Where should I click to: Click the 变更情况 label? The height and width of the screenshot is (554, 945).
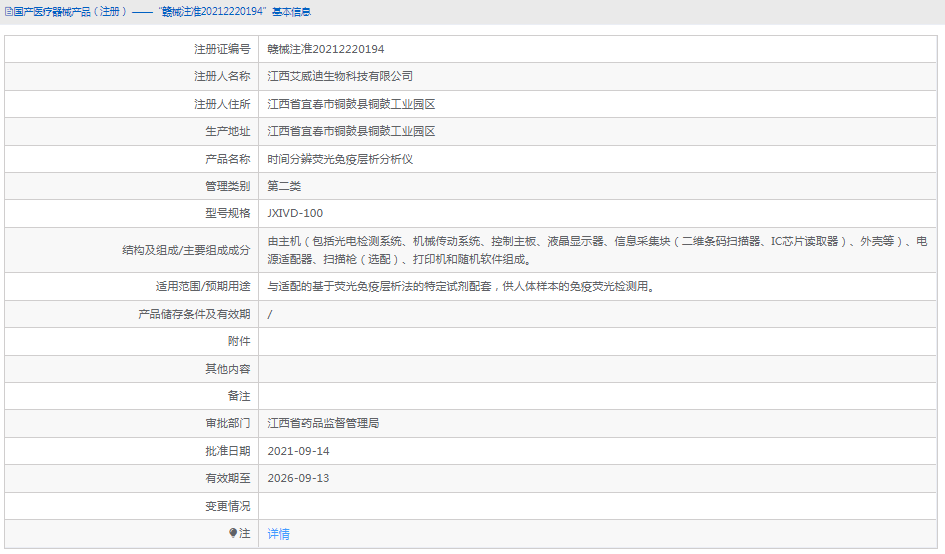[228, 506]
